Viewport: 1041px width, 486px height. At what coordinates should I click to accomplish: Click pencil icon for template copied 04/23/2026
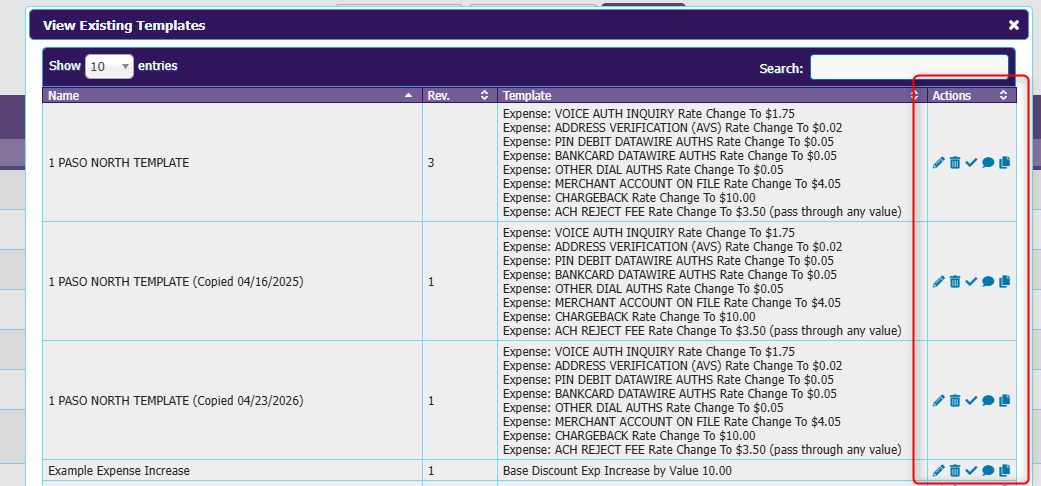pyautogui.click(x=938, y=400)
